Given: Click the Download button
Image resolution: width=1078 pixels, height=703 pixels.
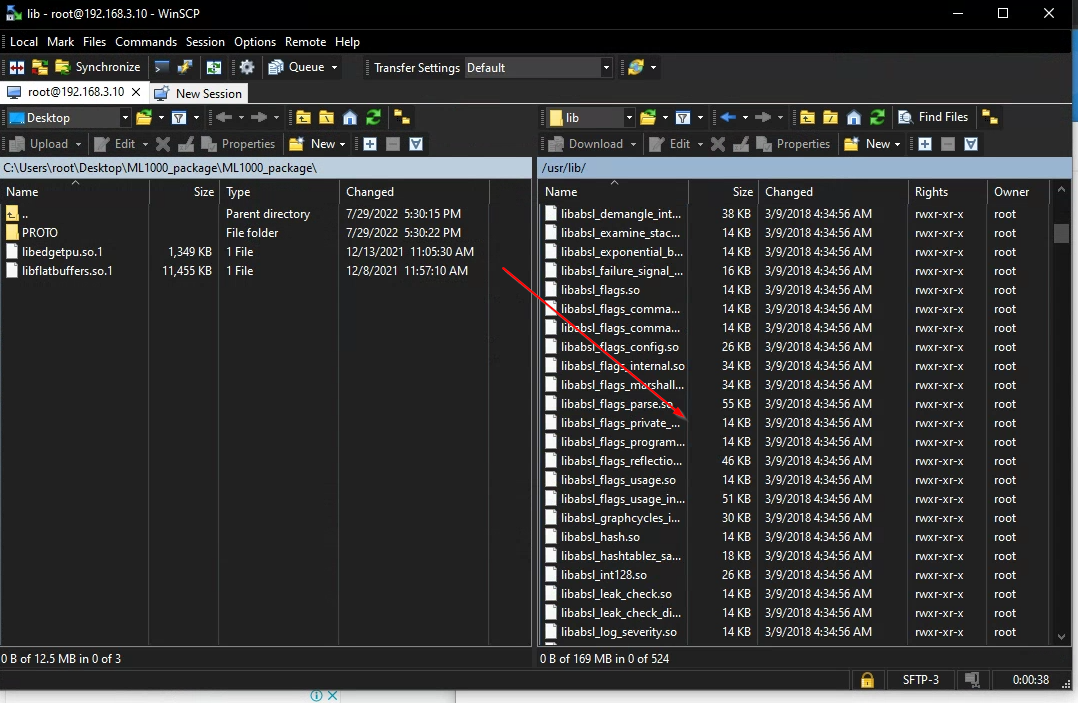Looking at the screenshot, I should click(x=586, y=144).
